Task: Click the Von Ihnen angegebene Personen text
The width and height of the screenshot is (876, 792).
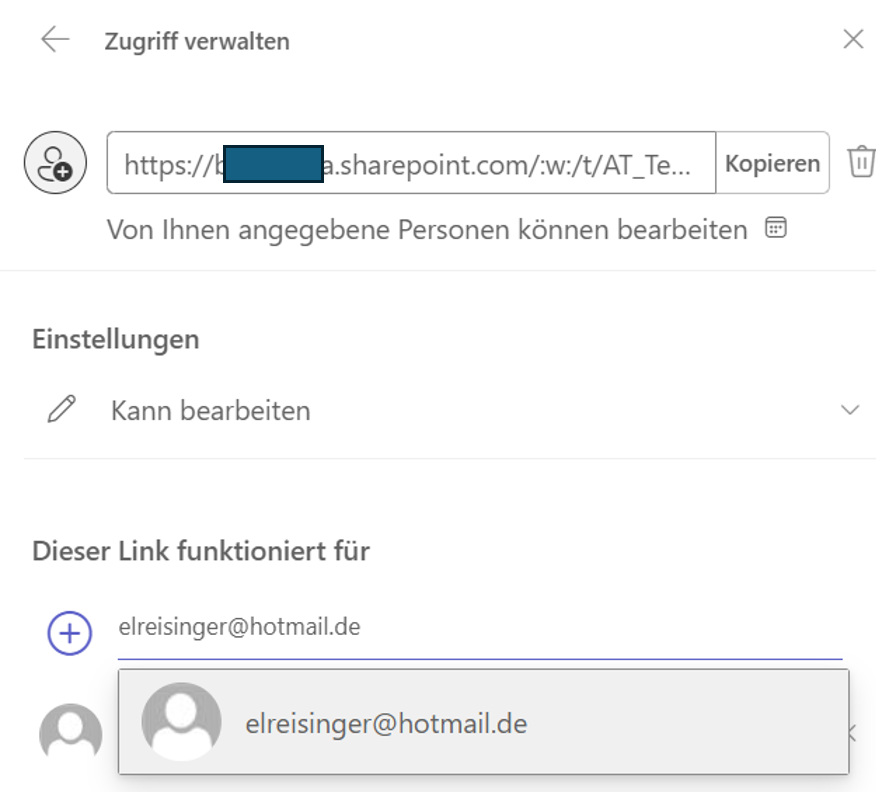Action: coord(427,230)
